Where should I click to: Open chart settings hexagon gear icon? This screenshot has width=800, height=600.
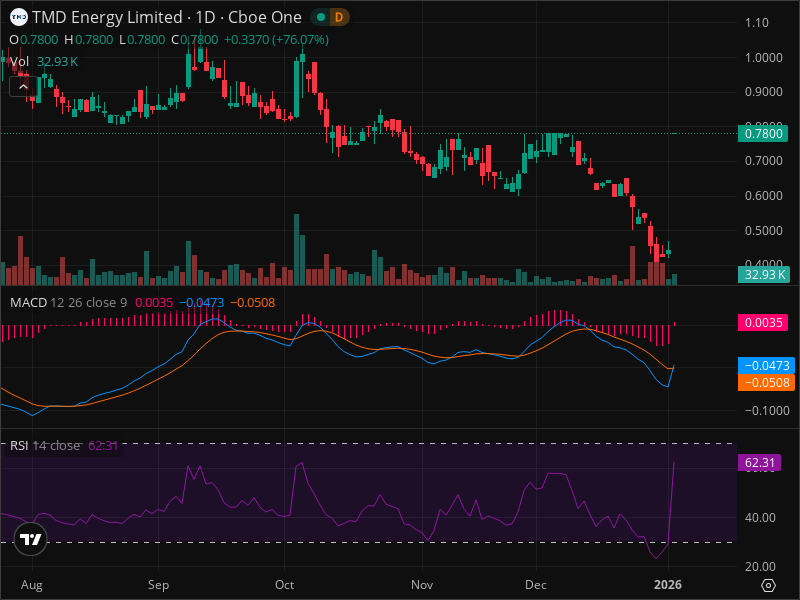pyautogui.click(x=768, y=585)
